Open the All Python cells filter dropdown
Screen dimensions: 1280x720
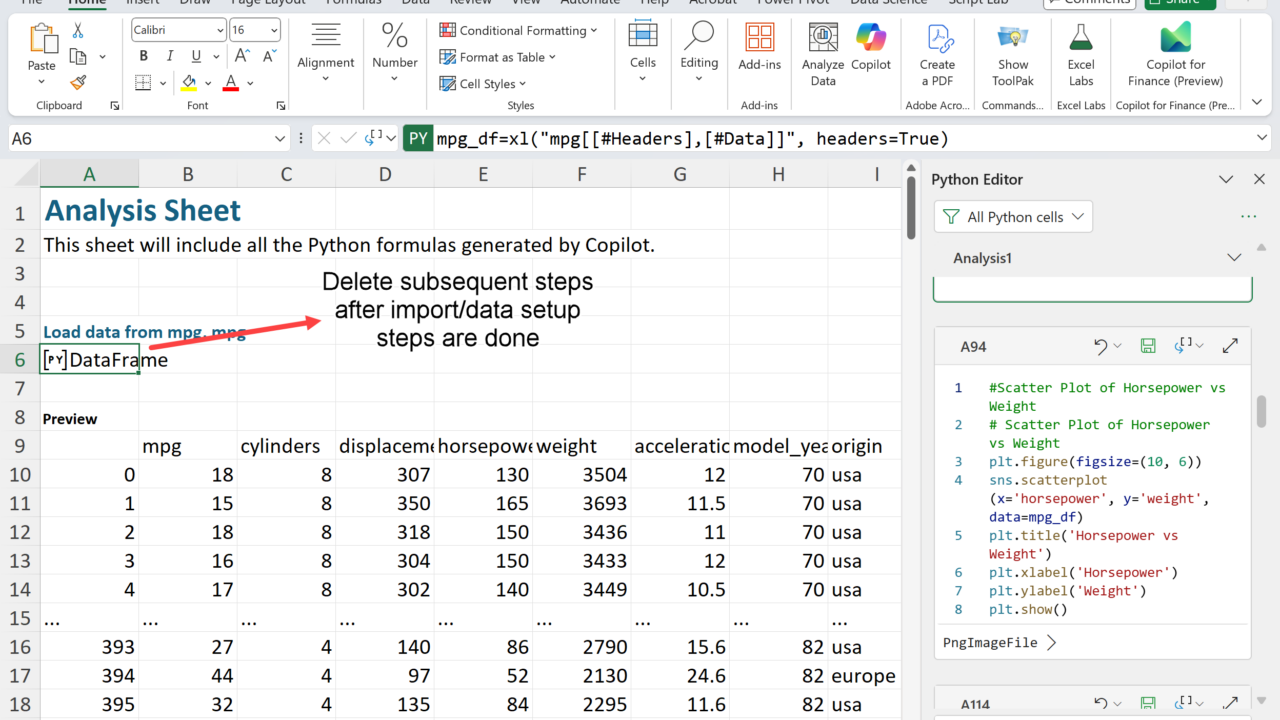pyautogui.click(x=1013, y=217)
